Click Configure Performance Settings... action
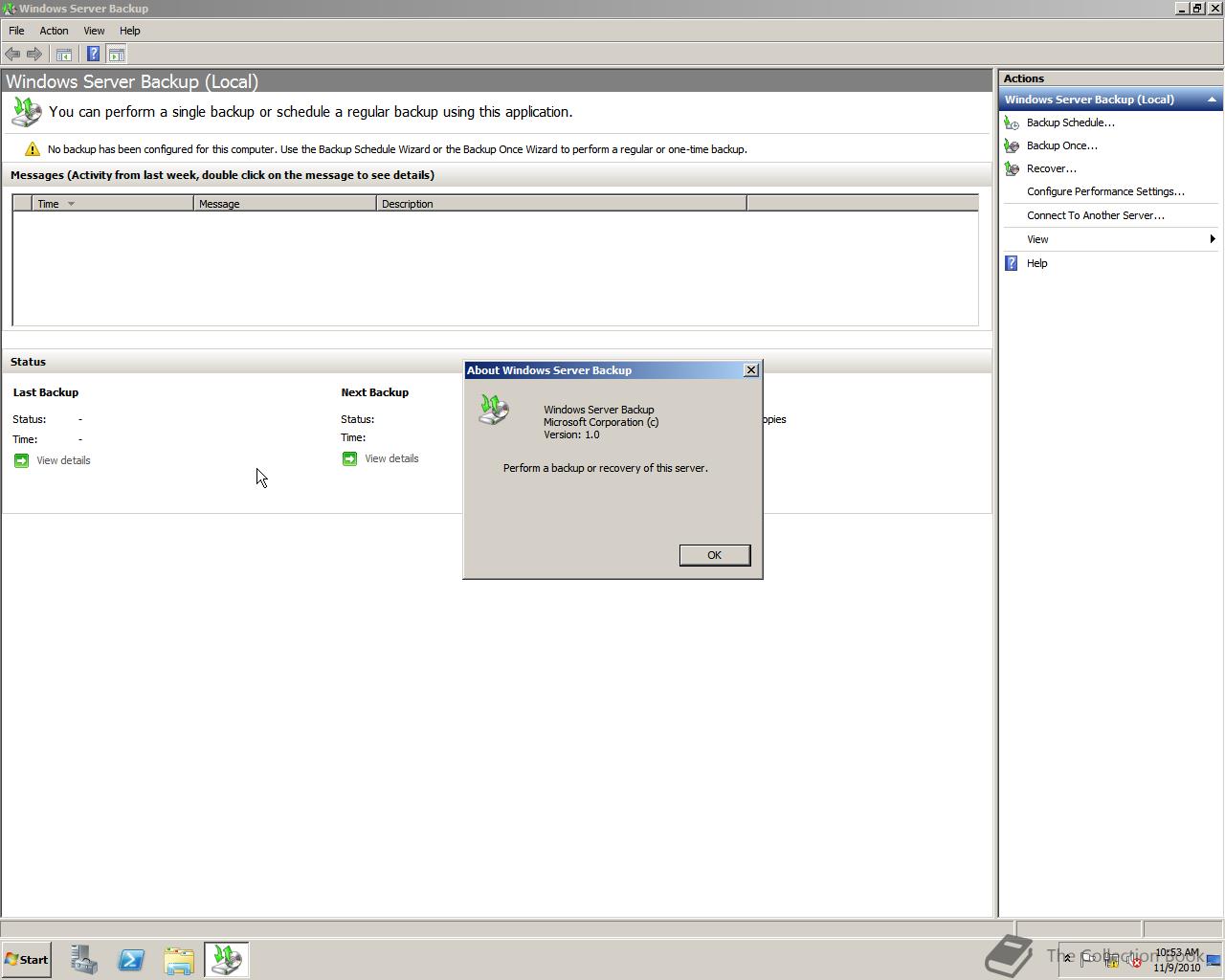1225x980 pixels. 1105,191
